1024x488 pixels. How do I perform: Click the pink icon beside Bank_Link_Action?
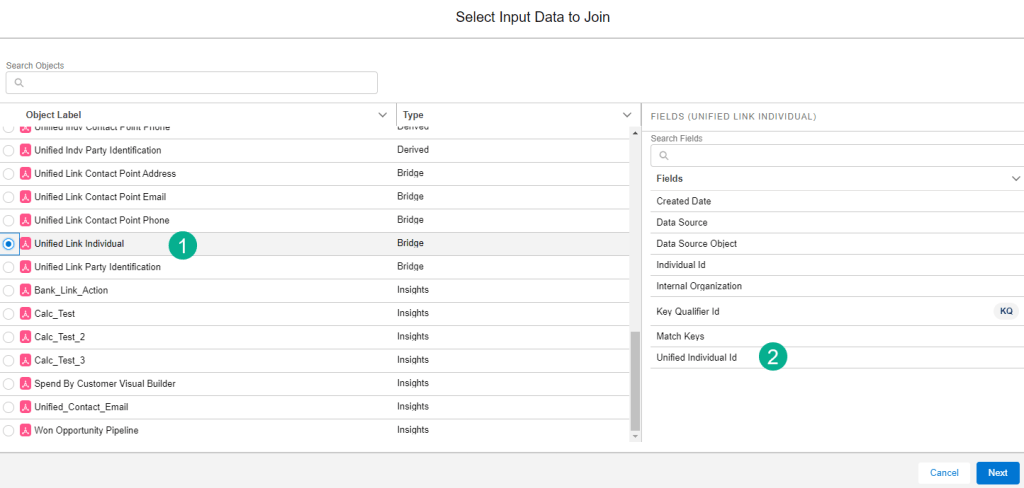point(26,290)
